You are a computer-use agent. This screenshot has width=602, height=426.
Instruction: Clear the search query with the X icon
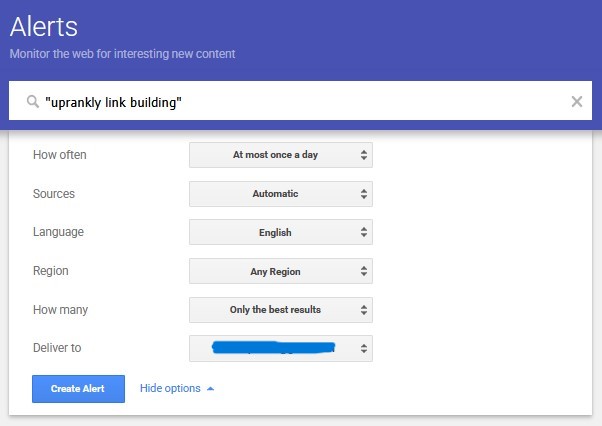click(577, 102)
